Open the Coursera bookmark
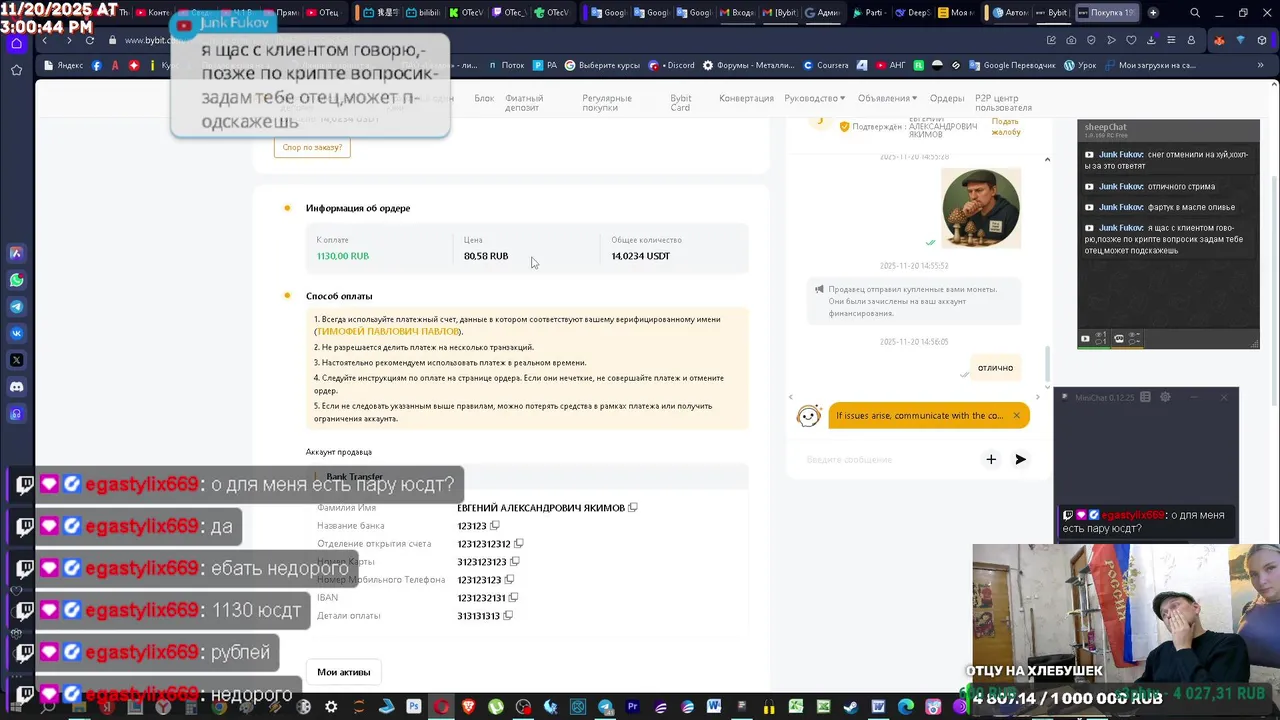Image resolution: width=1280 pixels, height=720 pixels. tap(825, 65)
